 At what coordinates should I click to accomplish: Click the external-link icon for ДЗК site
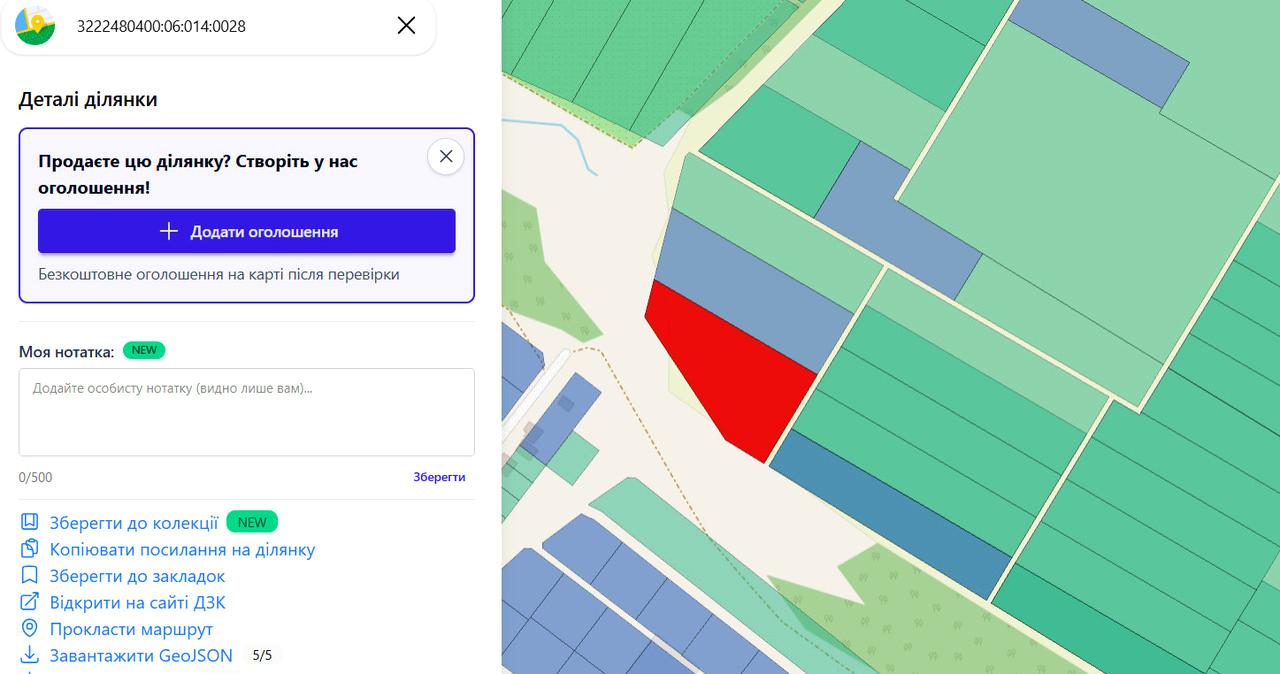[30, 602]
